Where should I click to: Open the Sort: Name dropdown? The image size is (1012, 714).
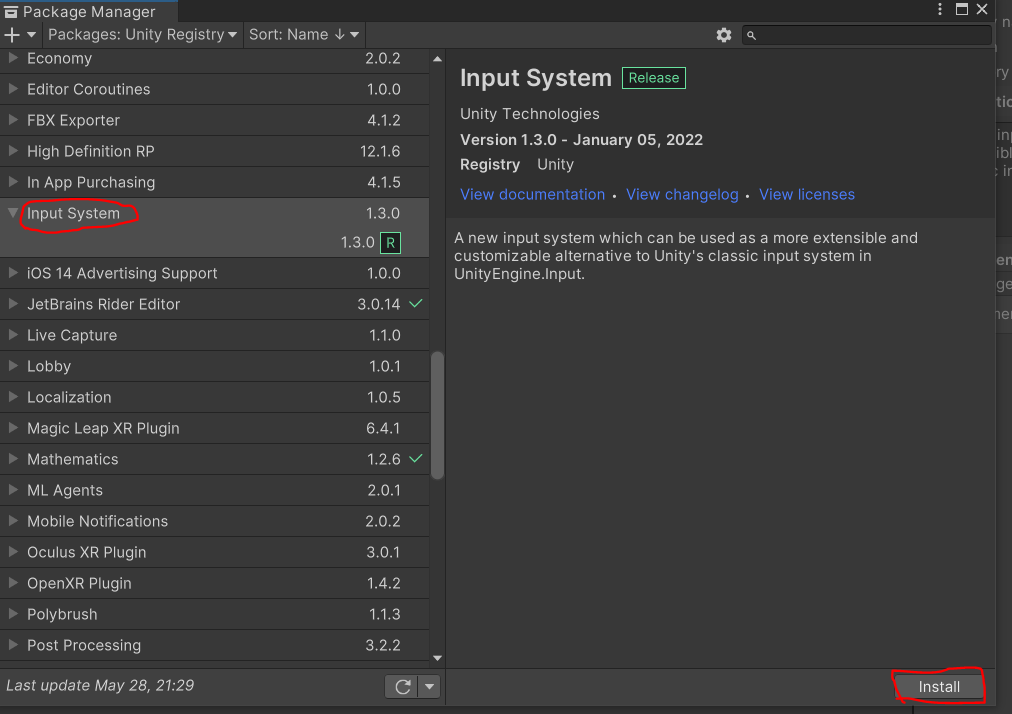pyautogui.click(x=304, y=35)
